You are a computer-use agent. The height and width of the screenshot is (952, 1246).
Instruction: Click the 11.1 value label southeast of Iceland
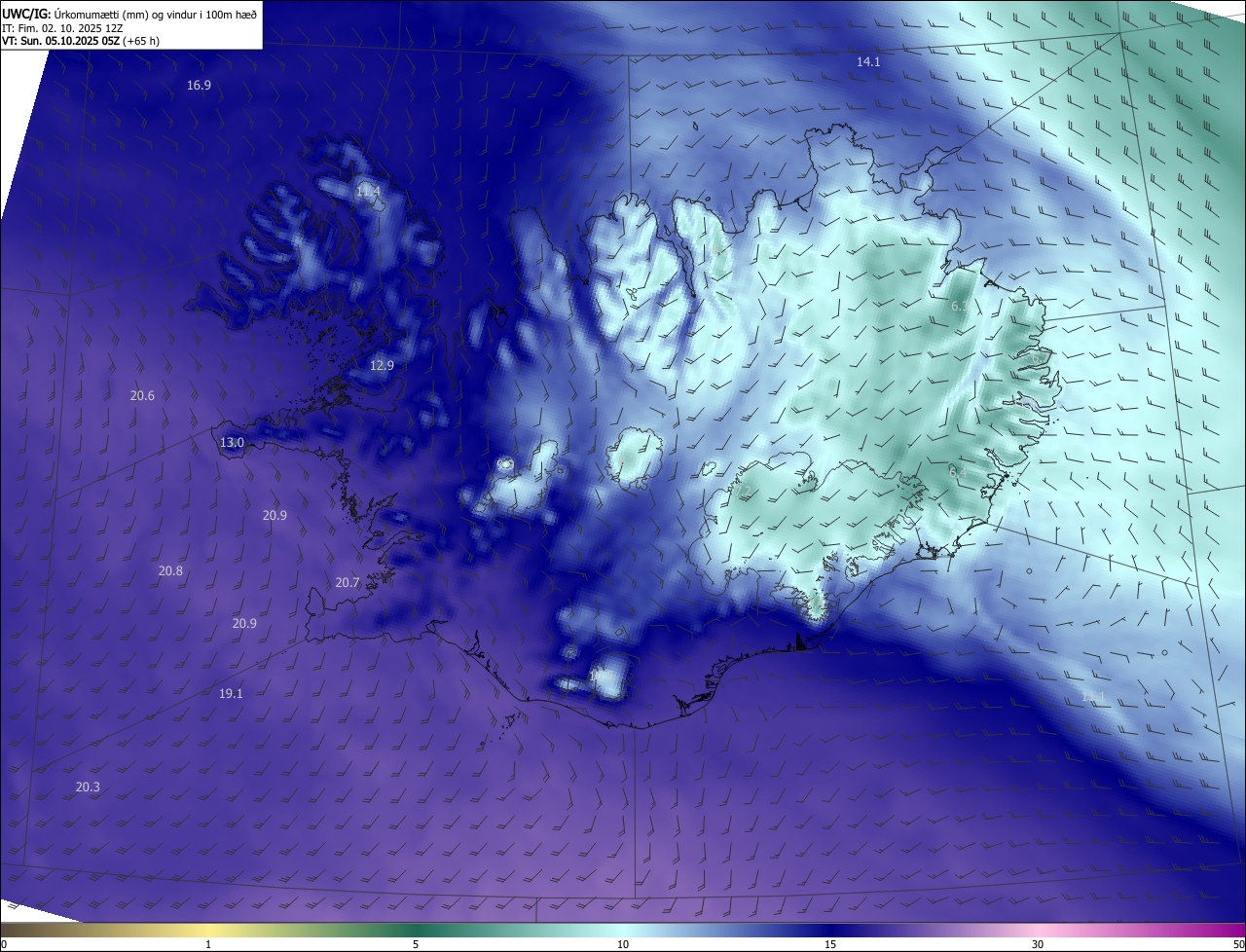(x=1093, y=696)
